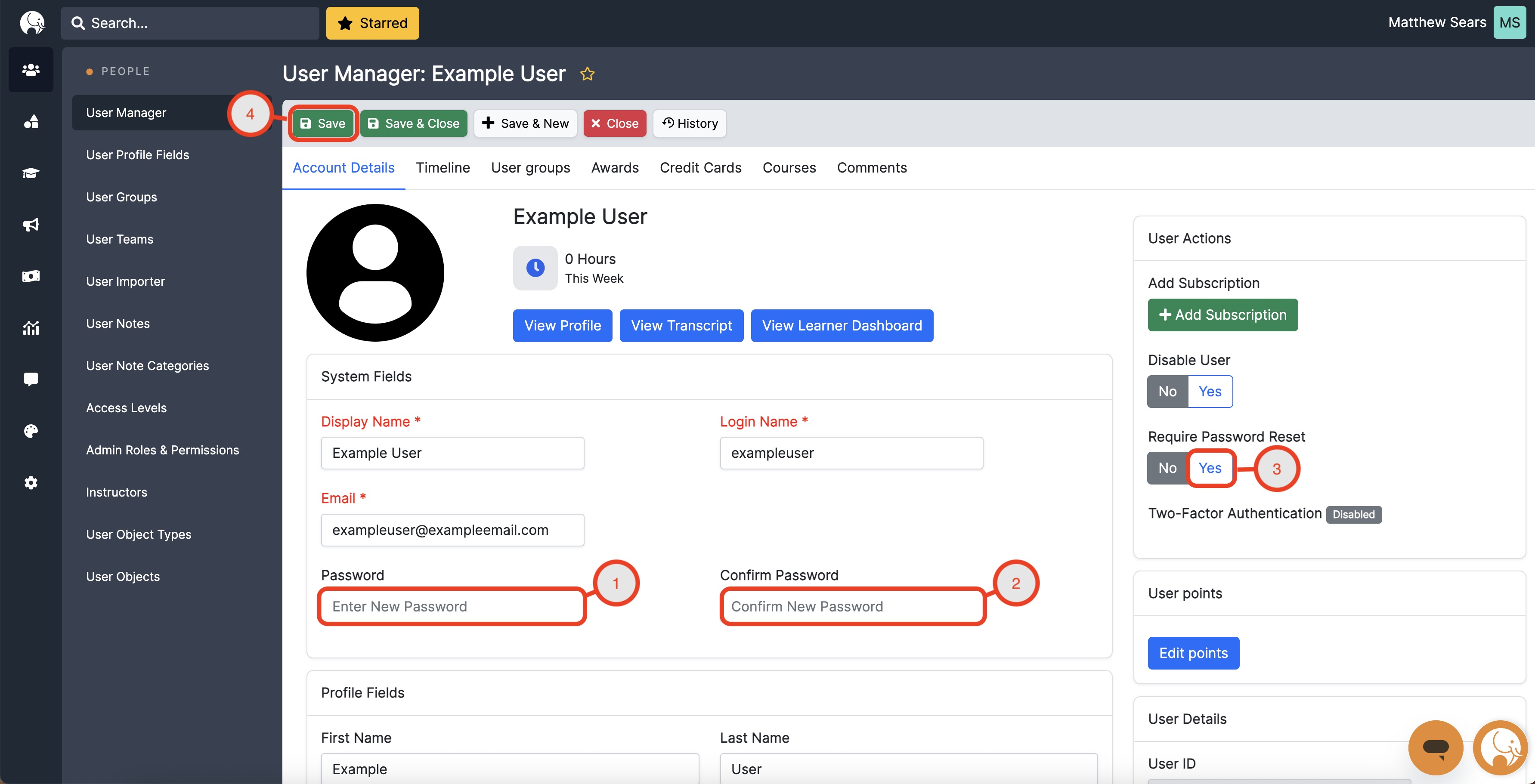This screenshot has width=1535, height=784.
Task: Click the Add Subscription button
Action: click(1222, 315)
